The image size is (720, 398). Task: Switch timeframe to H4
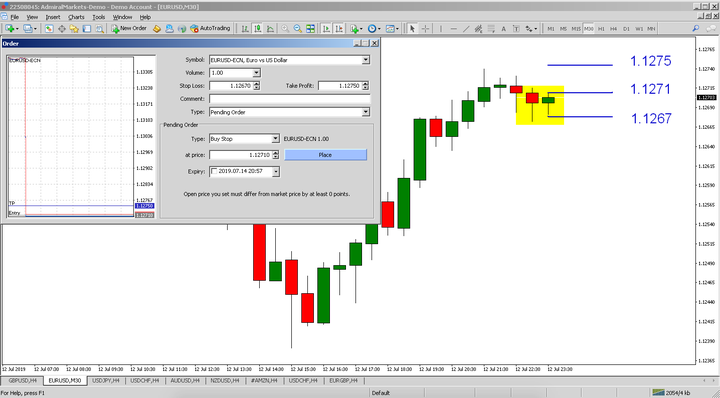coord(613,28)
